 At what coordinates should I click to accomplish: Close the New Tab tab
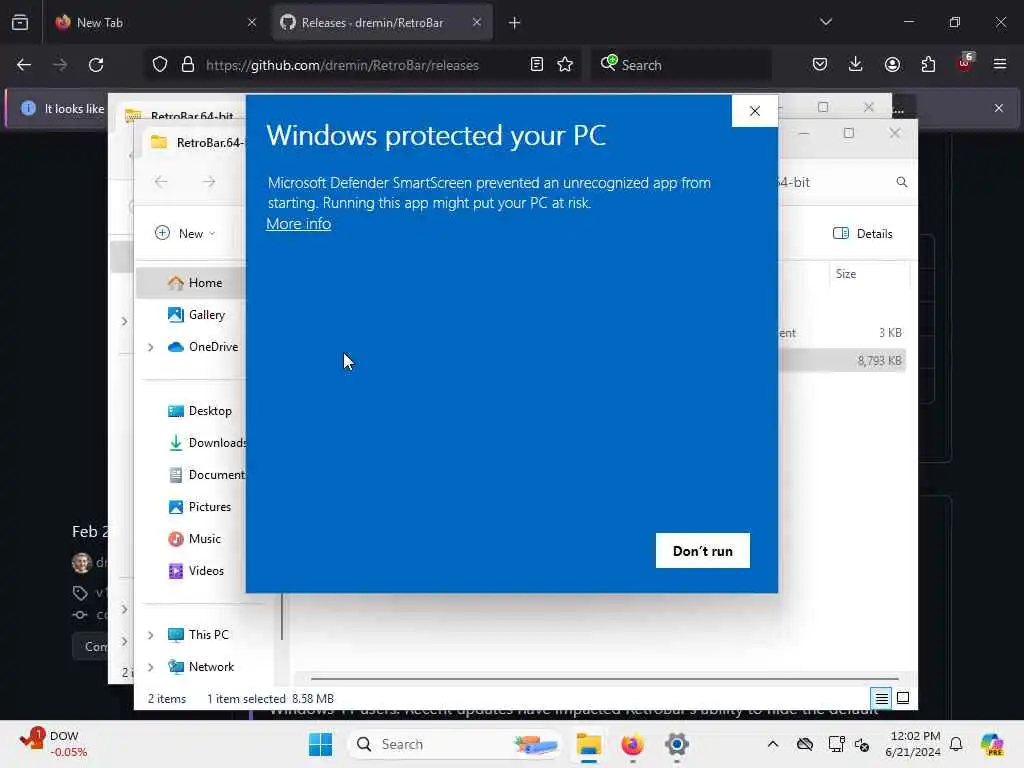click(x=252, y=22)
